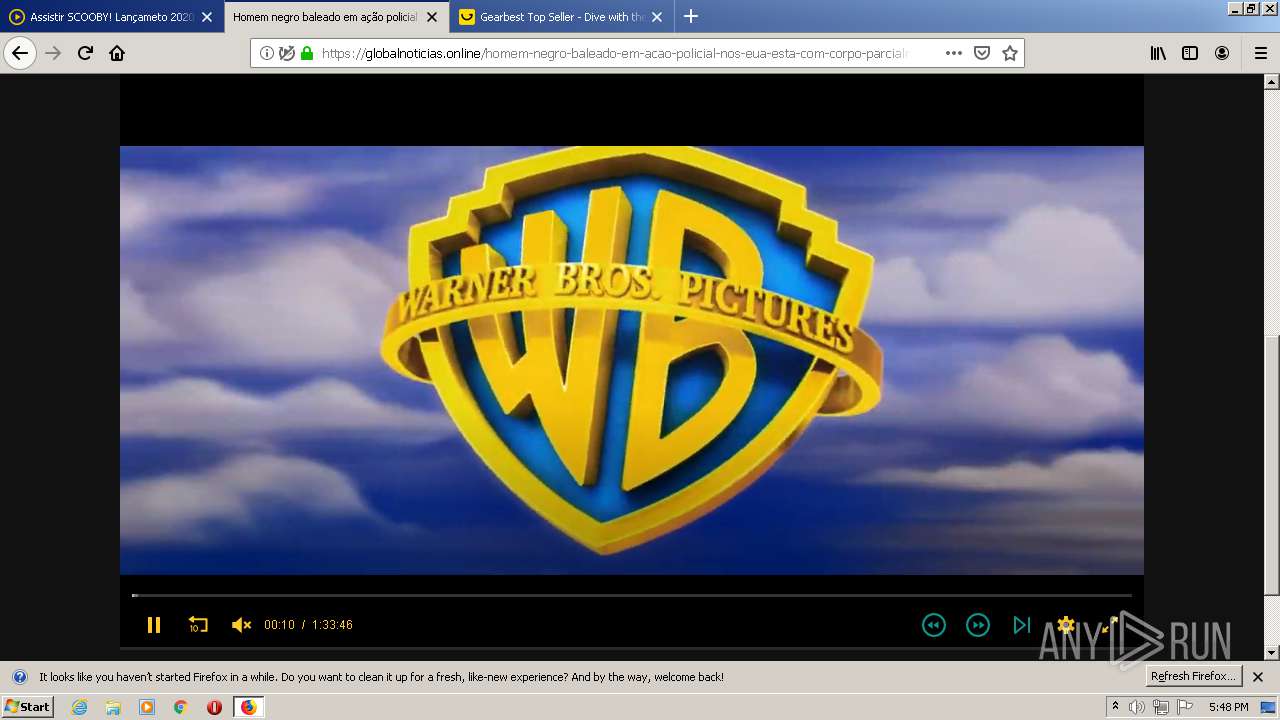
Task: Go back to the previous page
Action: (20, 53)
